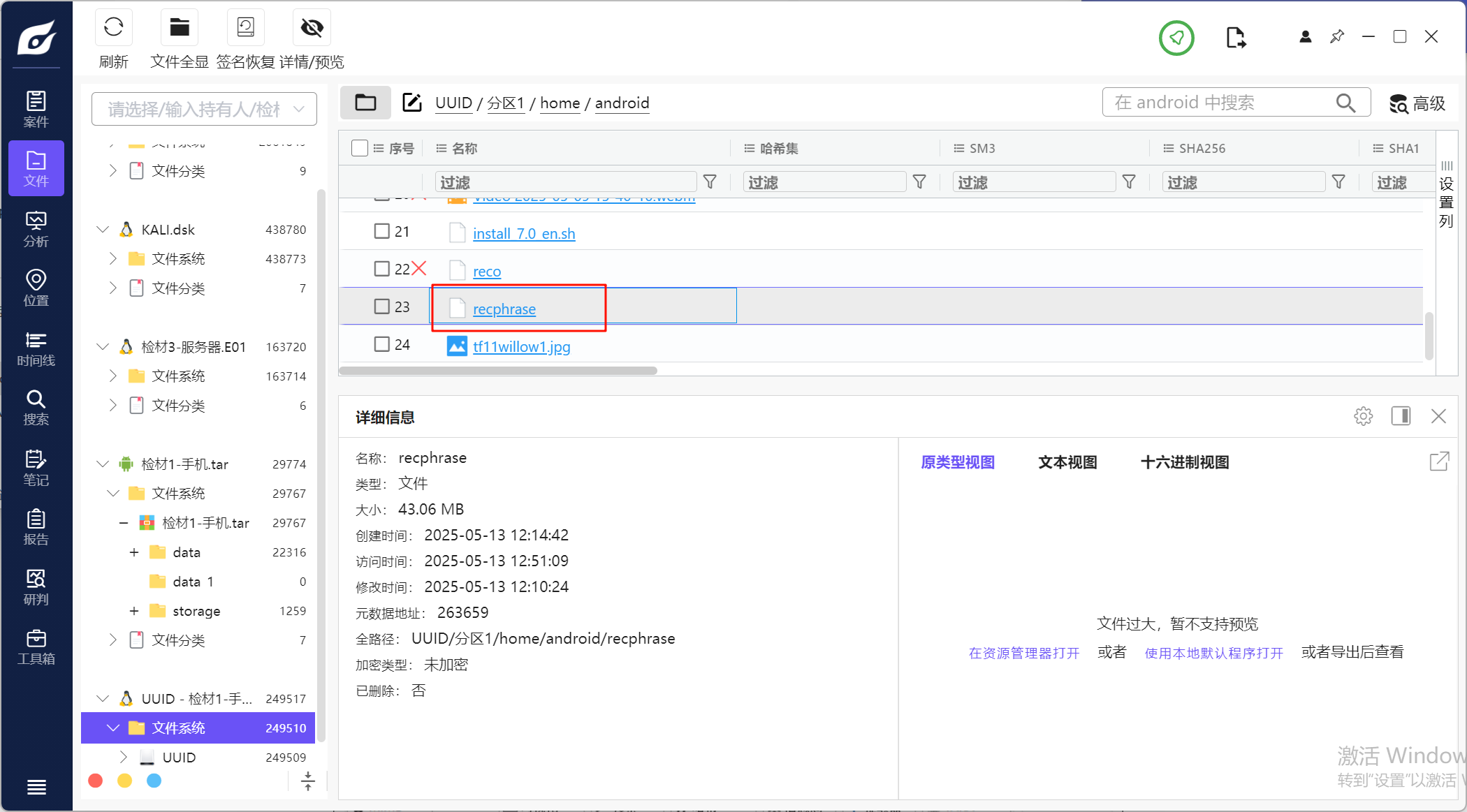Click the green shield status icon
Viewport: 1467px width, 812px height.
[x=1176, y=38]
